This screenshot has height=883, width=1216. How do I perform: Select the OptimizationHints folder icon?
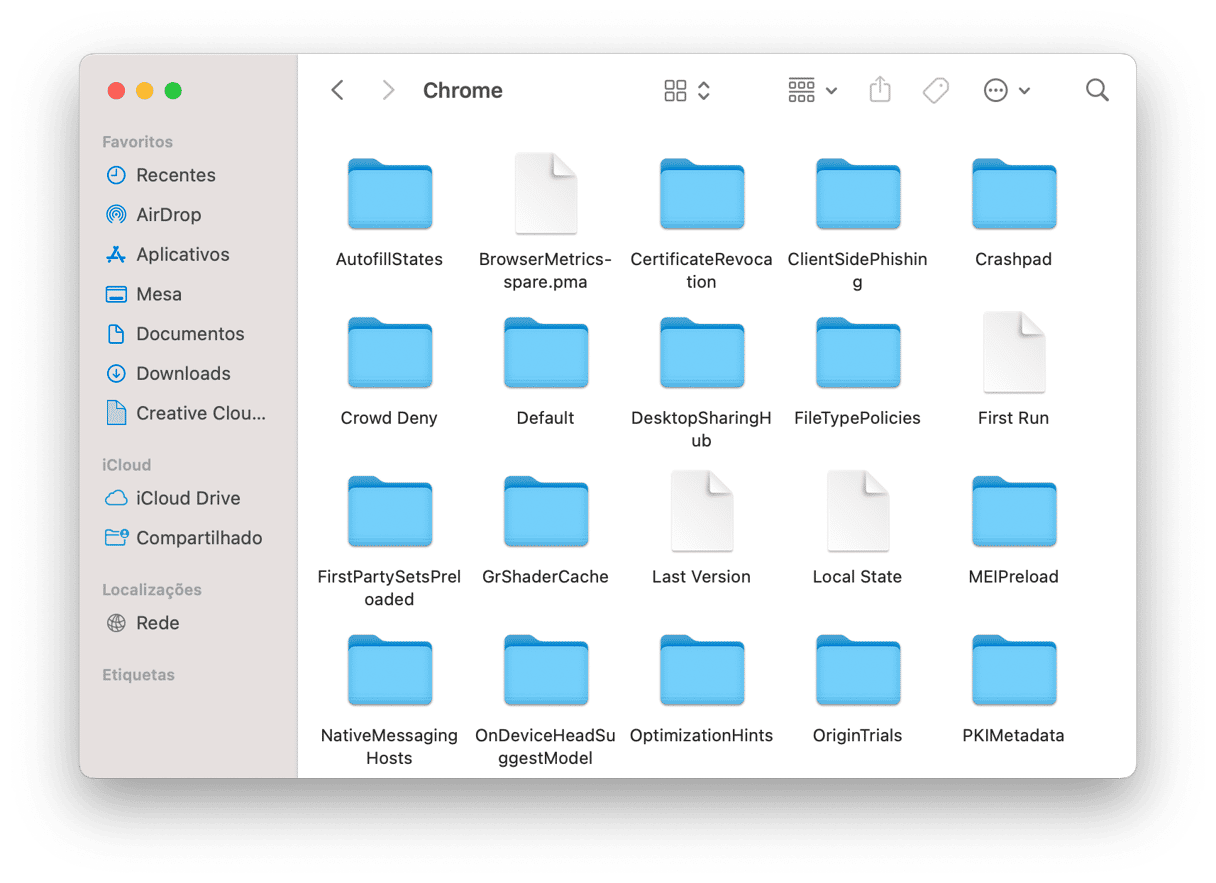(x=702, y=670)
